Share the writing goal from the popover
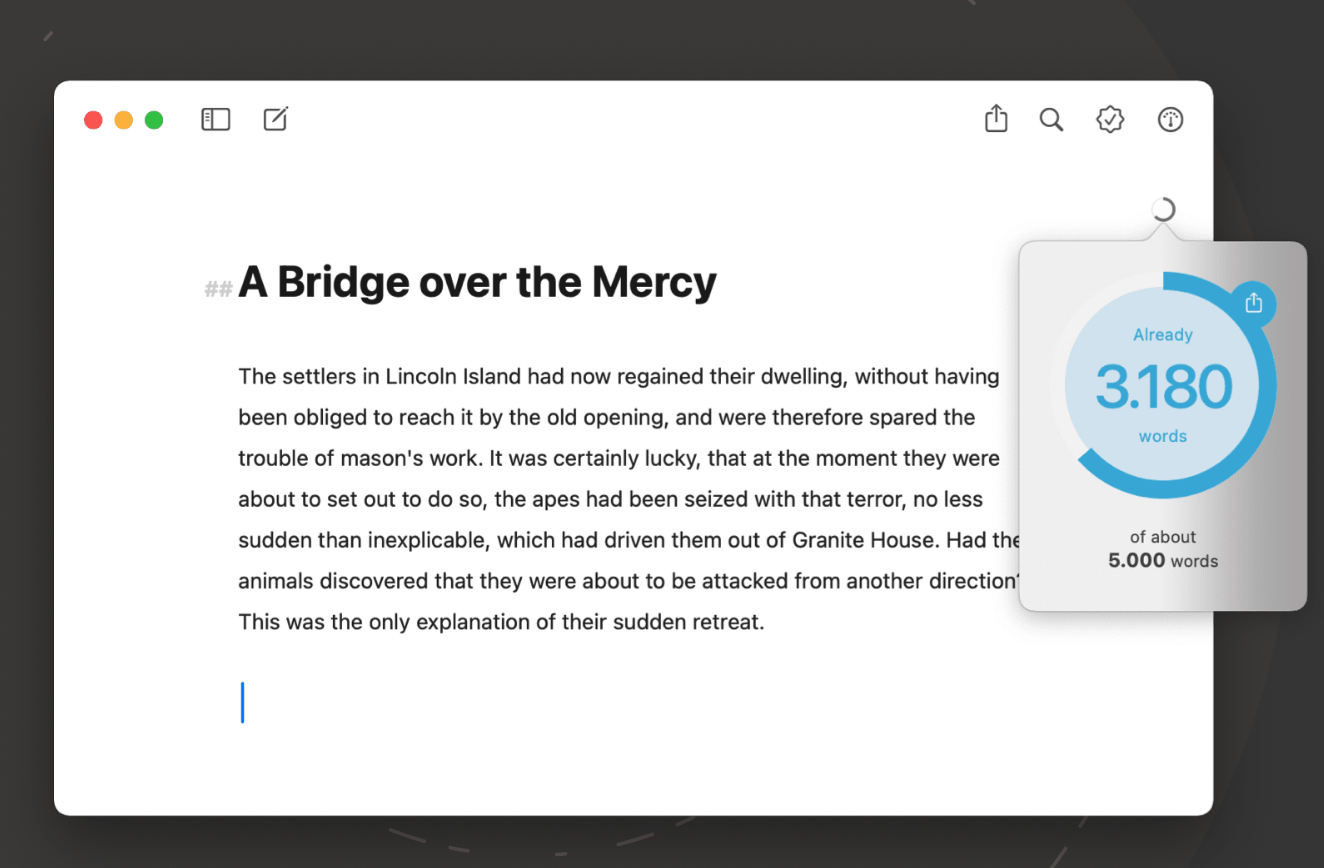The image size is (1324, 868). tap(1254, 303)
